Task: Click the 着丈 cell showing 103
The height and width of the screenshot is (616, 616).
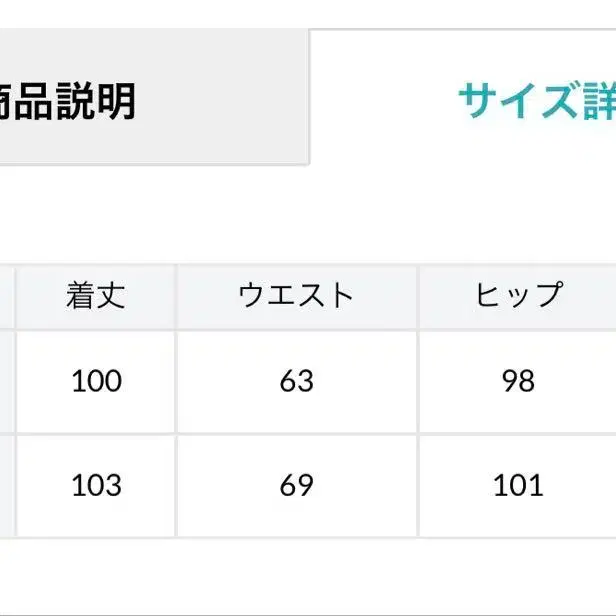Action: [96, 486]
